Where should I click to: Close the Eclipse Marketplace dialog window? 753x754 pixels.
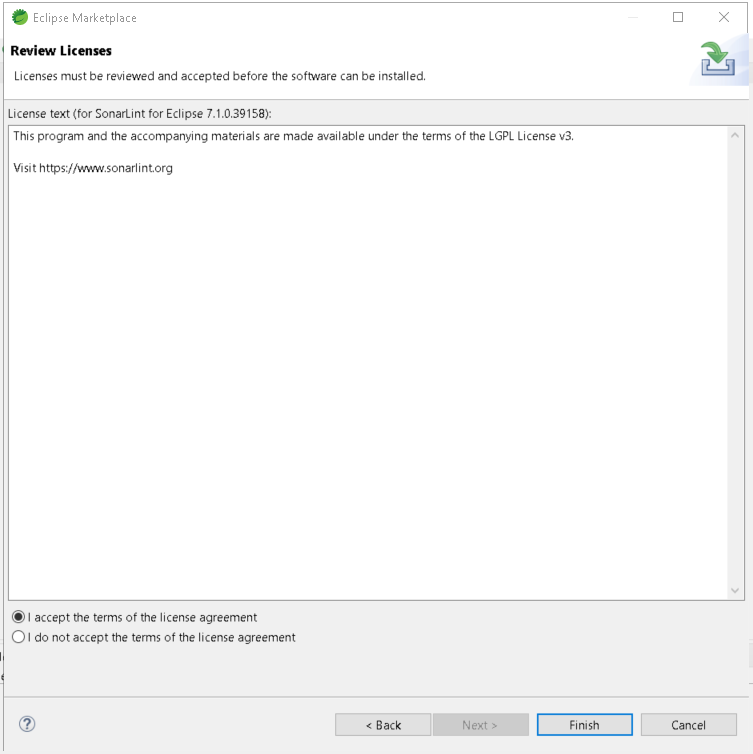(724, 17)
